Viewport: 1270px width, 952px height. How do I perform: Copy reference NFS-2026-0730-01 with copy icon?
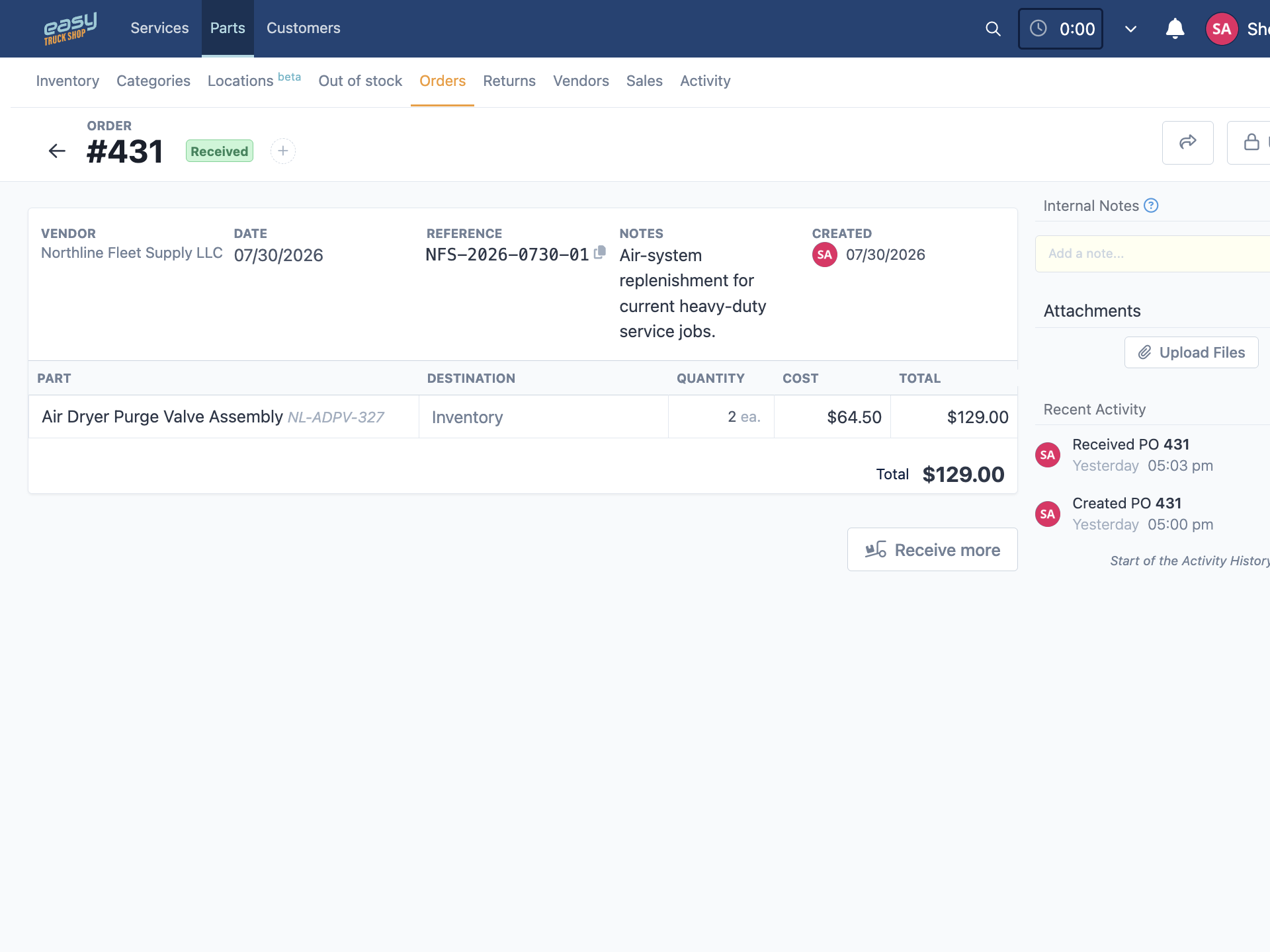[x=600, y=253]
